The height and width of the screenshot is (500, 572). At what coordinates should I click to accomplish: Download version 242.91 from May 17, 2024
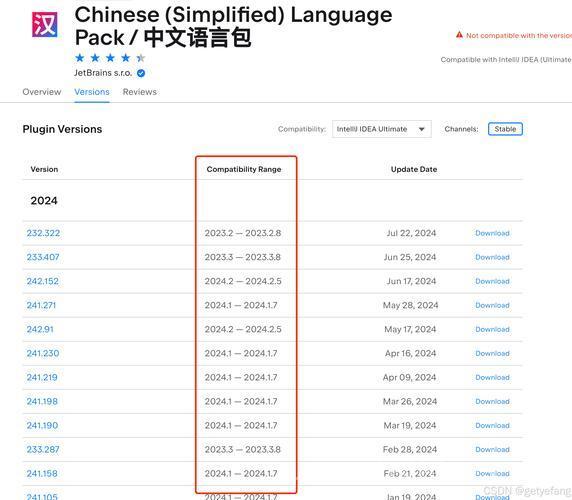tap(492, 329)
